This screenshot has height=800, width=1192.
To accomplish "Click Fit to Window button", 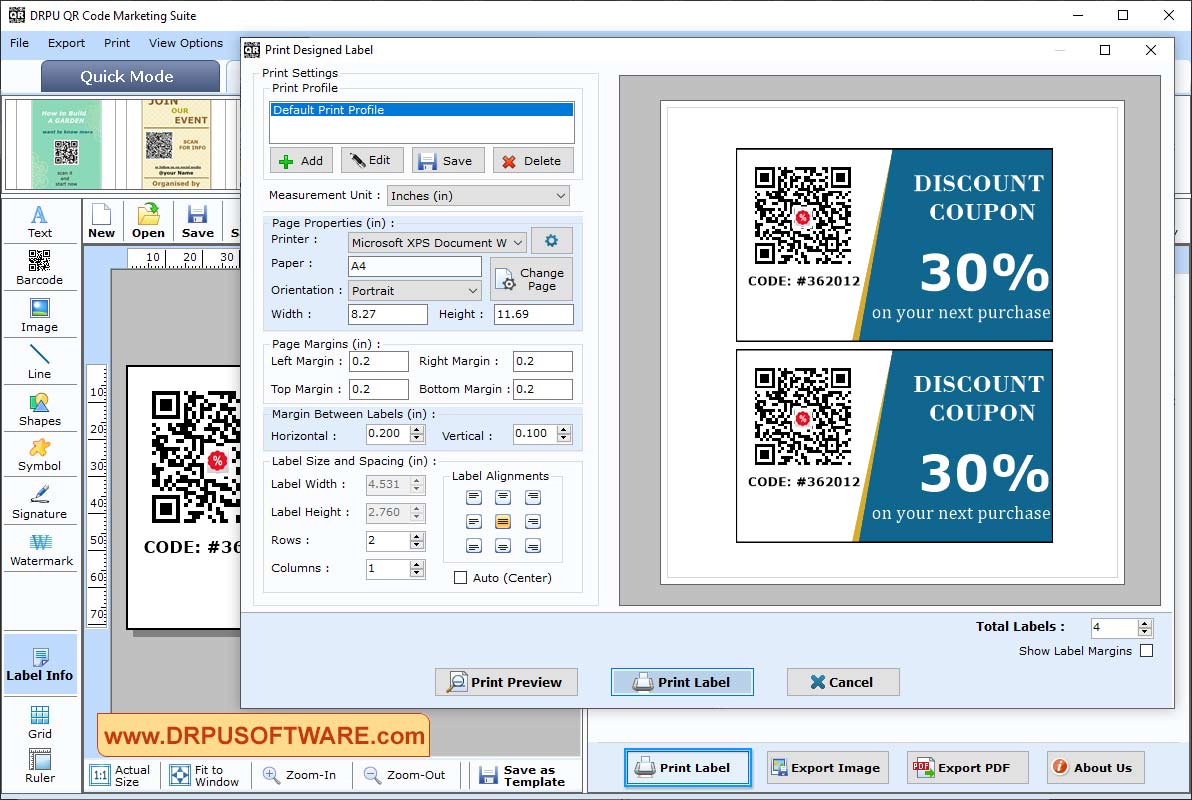I will 204,775.
